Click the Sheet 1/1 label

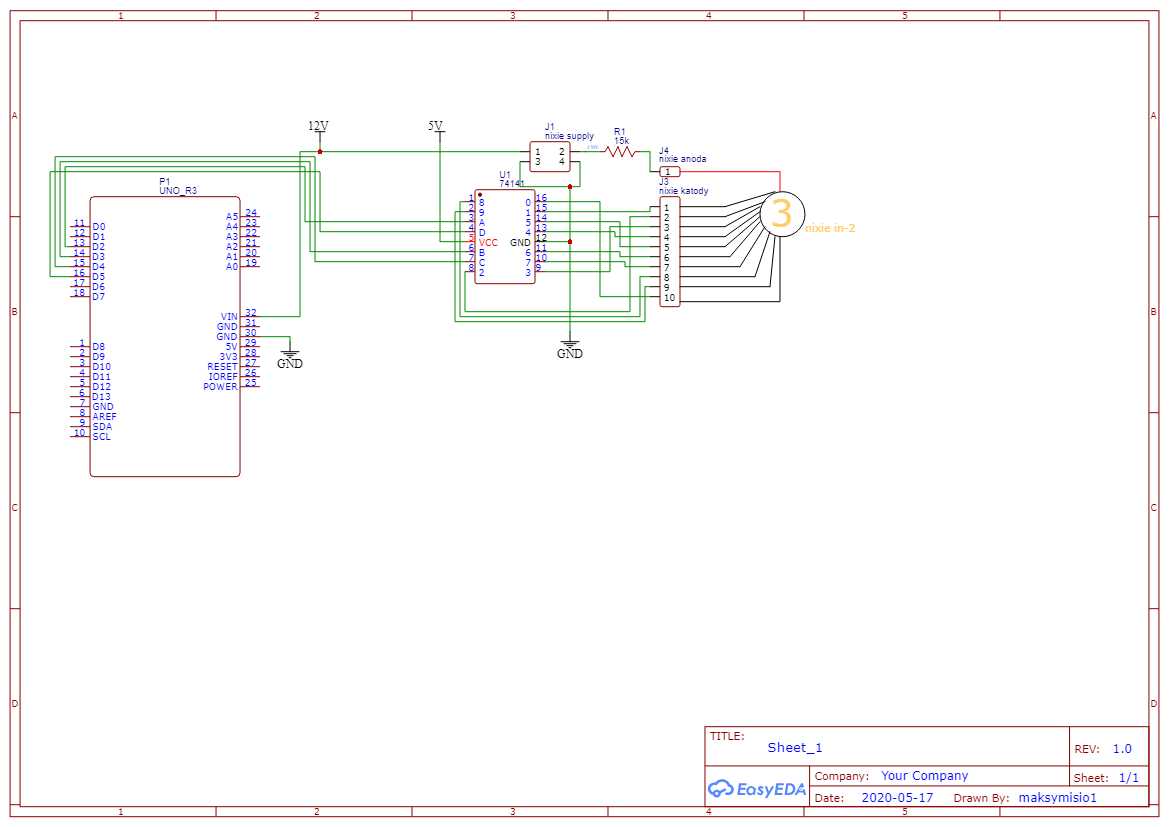point(1103,777)
